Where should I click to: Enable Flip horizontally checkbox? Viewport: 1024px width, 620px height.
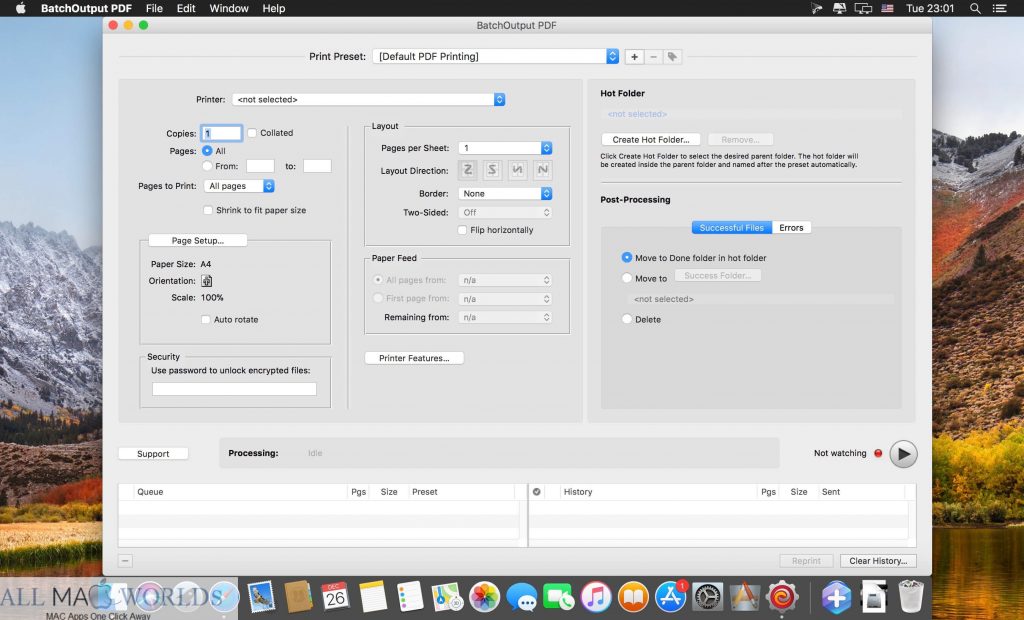tap(462, 230)
